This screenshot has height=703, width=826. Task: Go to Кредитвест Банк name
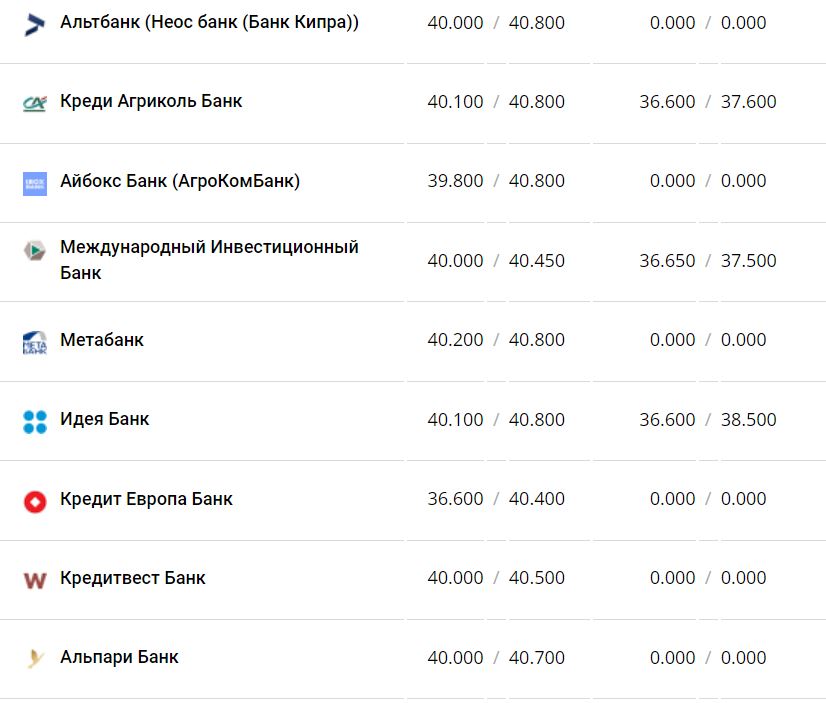click(133, 578)
